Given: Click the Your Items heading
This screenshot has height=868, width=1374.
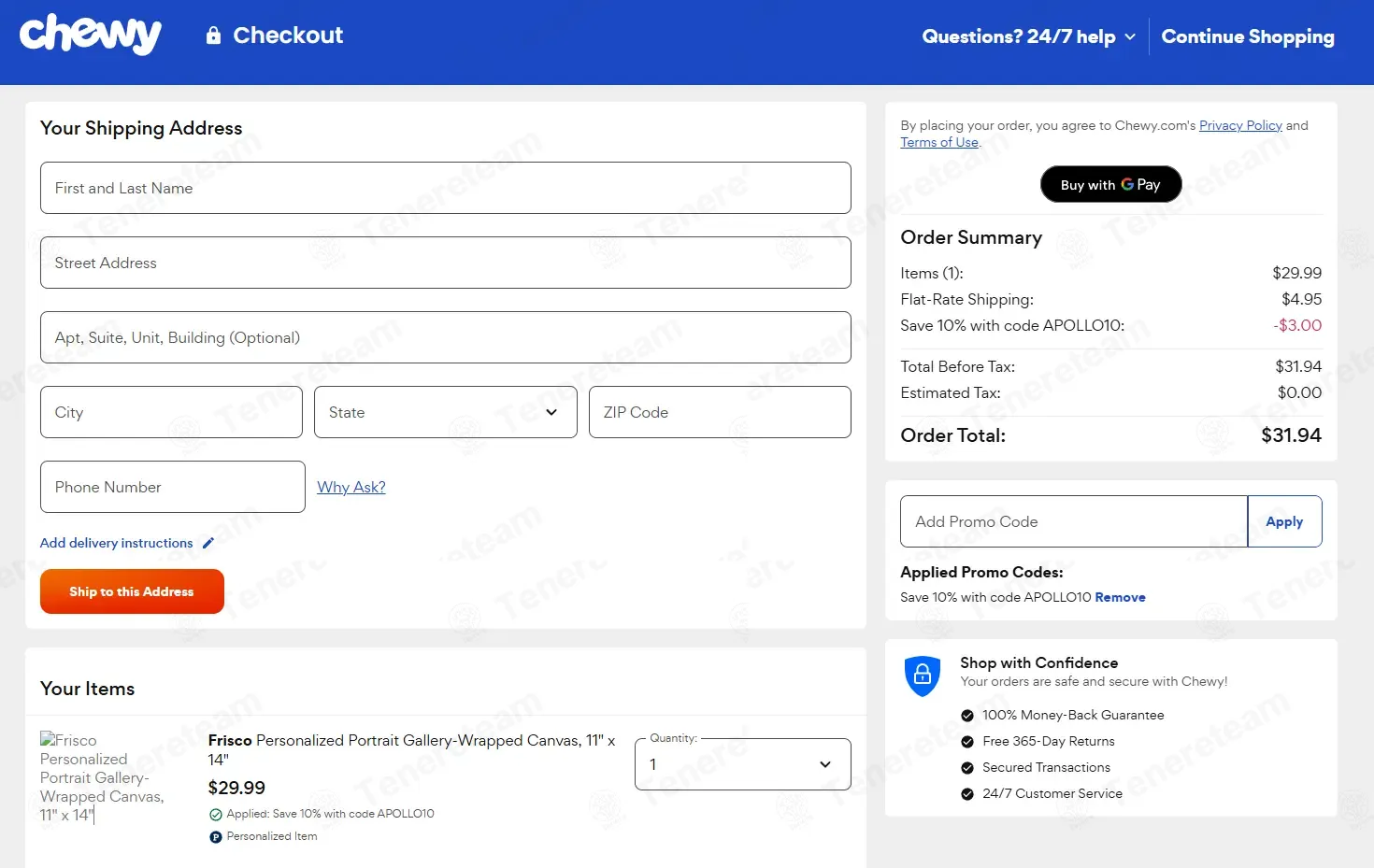Looking at the screenshot, I should 87,689.
